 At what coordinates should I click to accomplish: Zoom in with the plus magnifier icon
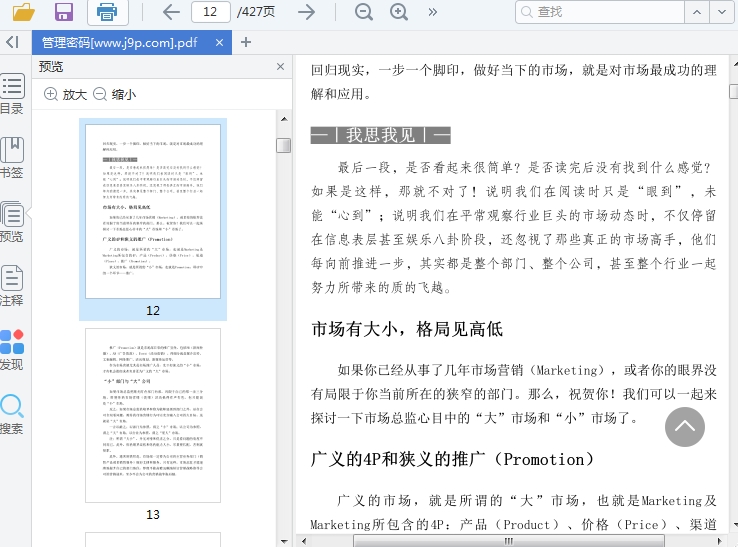pos(399,12)
